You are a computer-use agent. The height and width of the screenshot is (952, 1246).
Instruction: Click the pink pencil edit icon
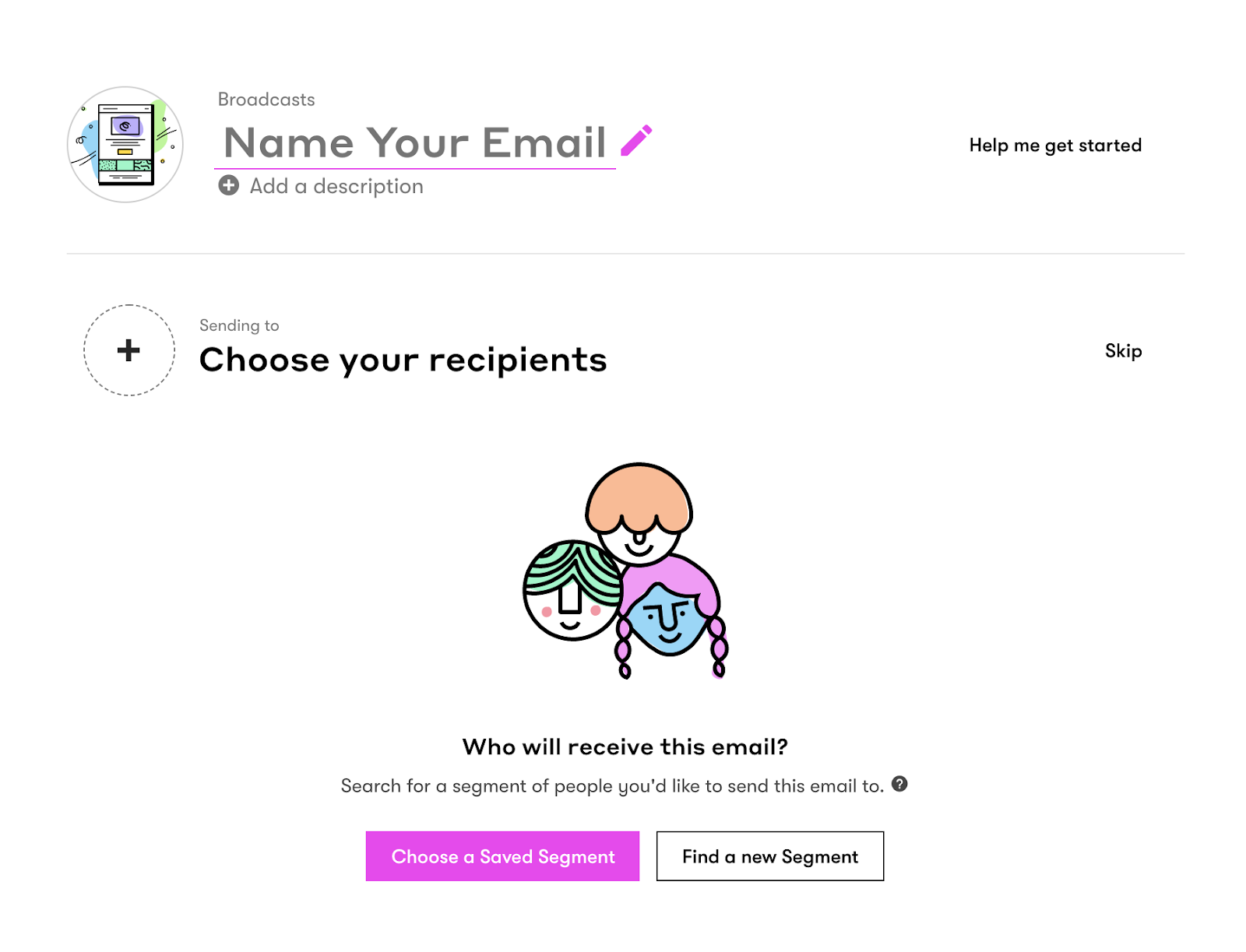coord(636,141)
